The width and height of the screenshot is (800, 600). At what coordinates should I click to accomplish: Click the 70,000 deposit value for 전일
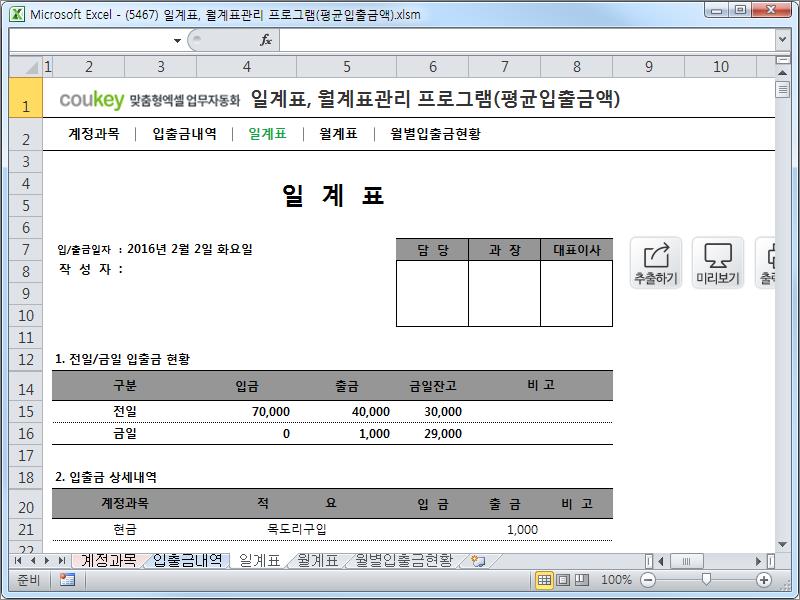tap(270, 411)
